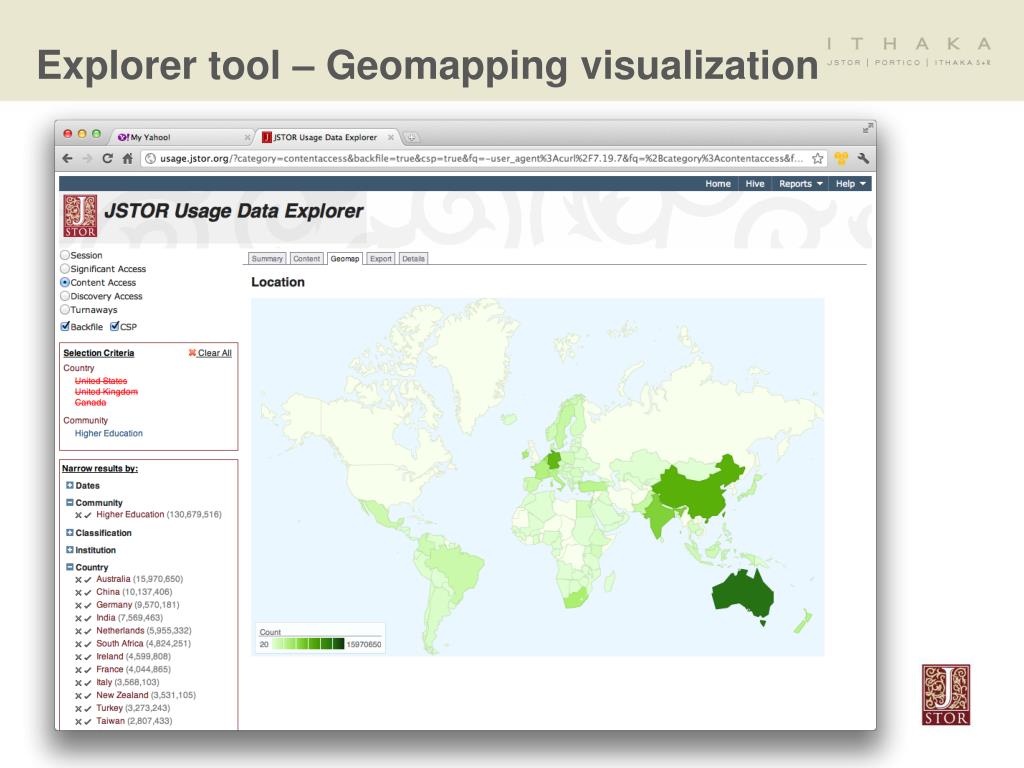
Task: Click the Germany country link
Action: click(112, 605)
